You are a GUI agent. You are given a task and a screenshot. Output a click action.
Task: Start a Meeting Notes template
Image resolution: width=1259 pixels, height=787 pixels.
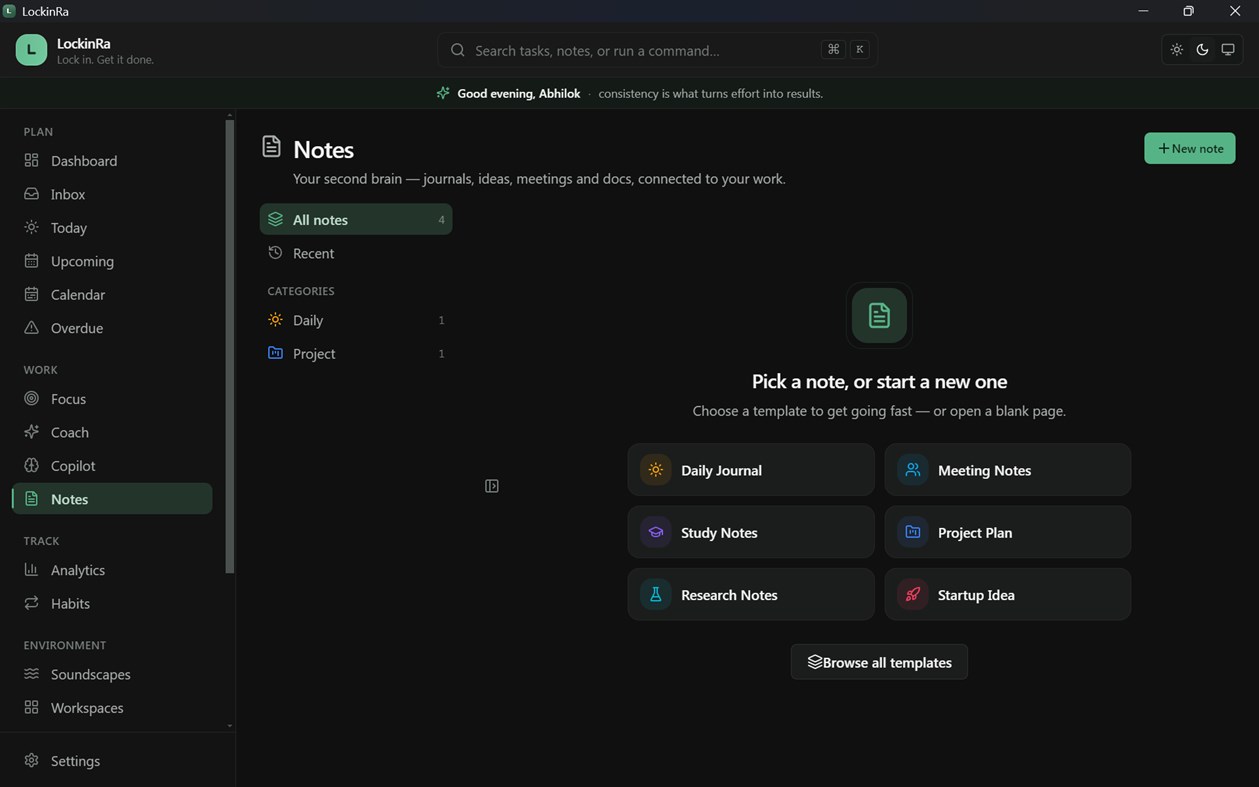click(x=1008, y=470)
